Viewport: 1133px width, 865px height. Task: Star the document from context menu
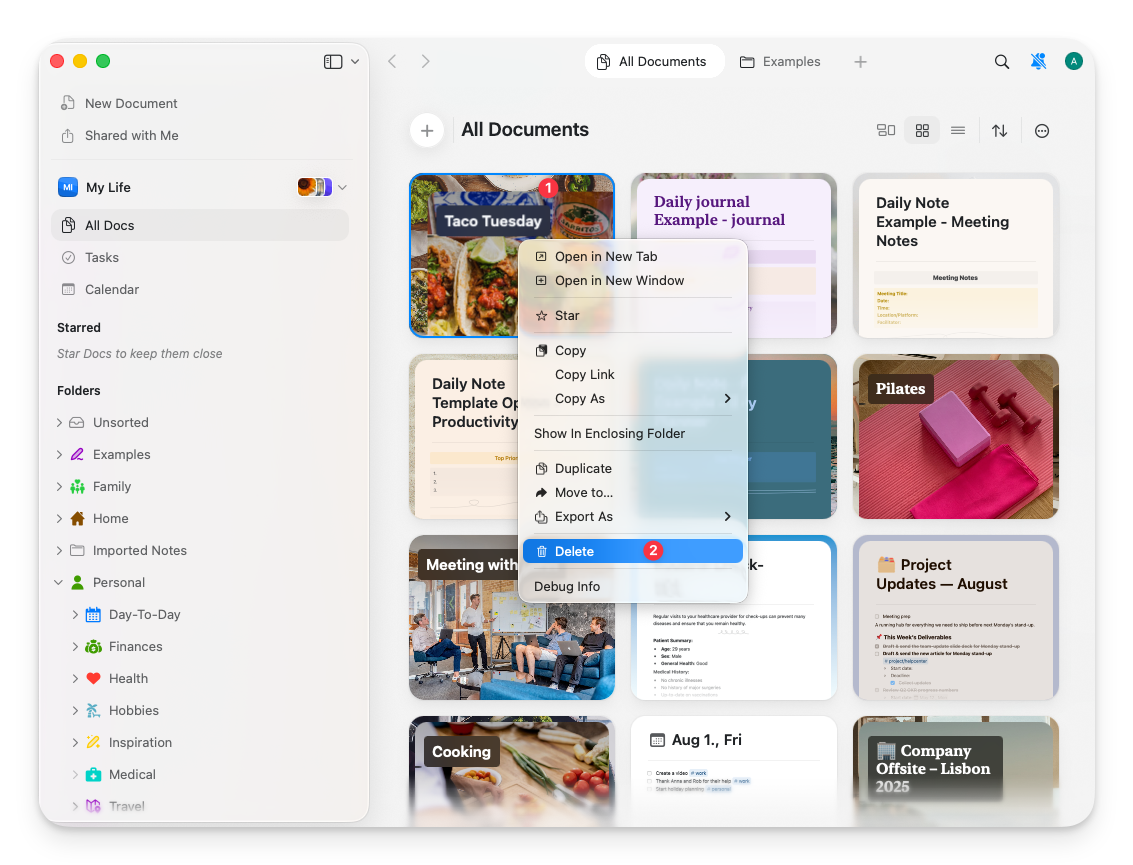pyautogui.click(x=633, y=316)
